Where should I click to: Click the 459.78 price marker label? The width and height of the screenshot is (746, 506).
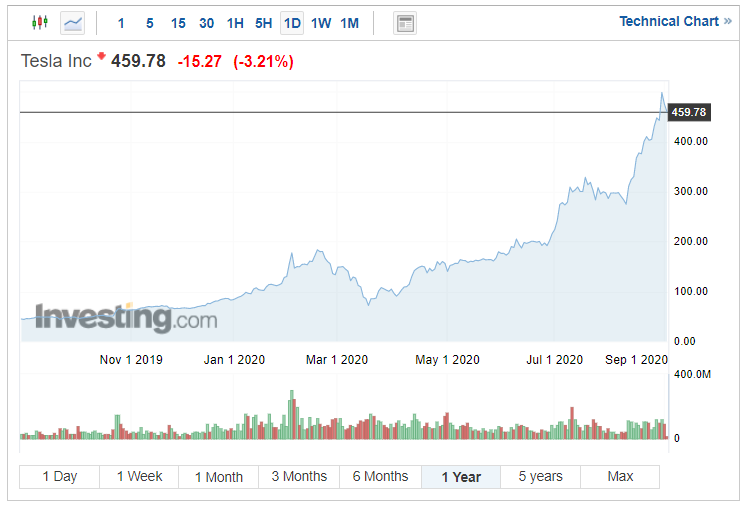[688, 112]
